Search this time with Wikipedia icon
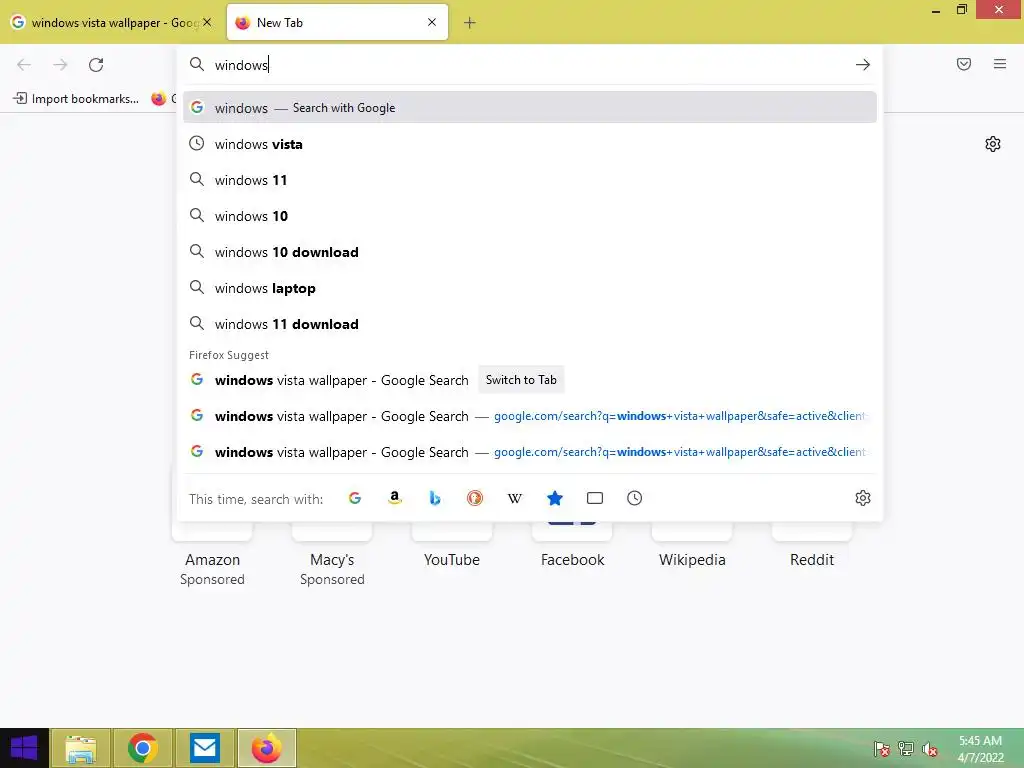 tap(515, 498)
